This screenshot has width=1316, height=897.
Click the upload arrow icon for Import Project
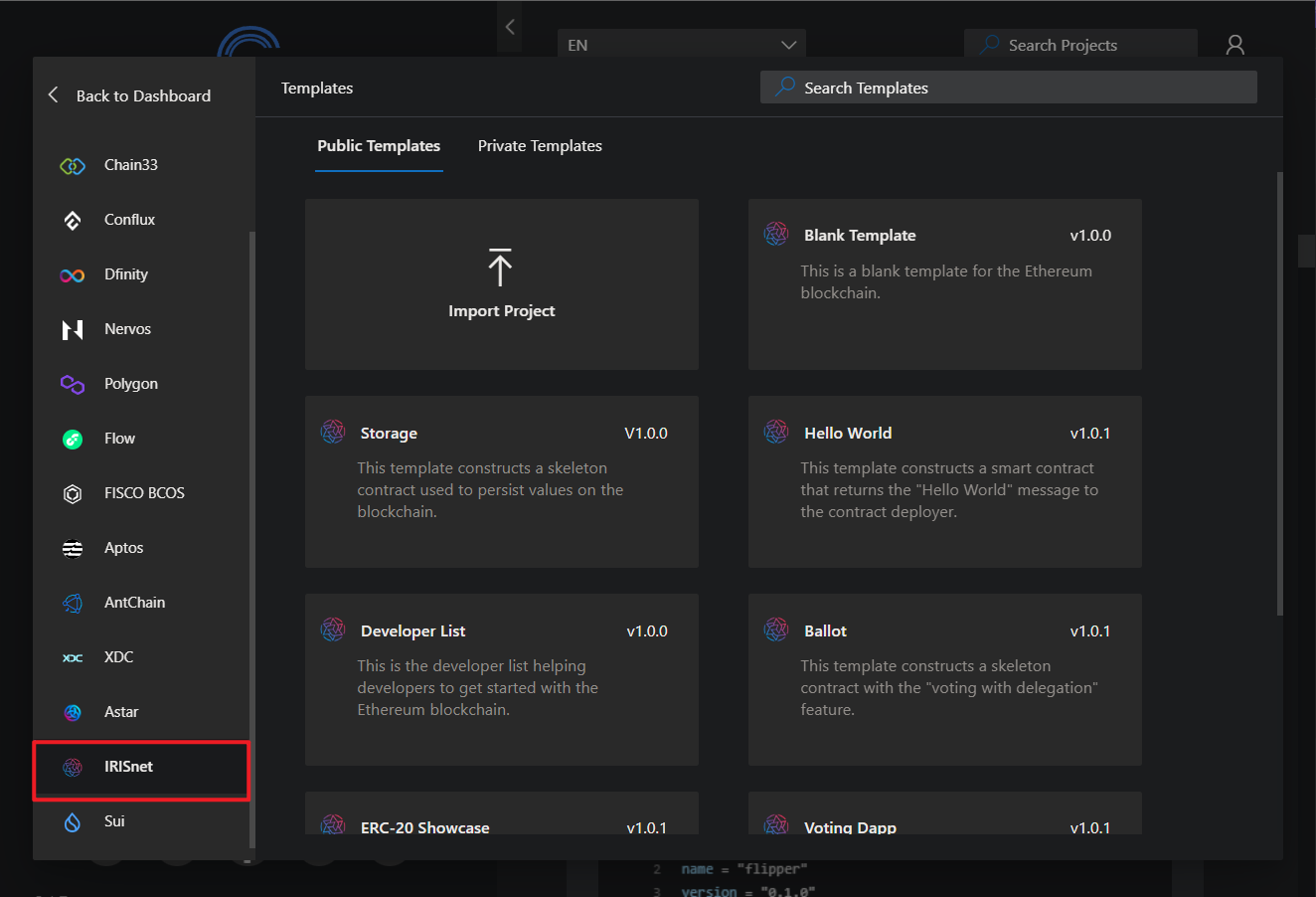(500, 268)
